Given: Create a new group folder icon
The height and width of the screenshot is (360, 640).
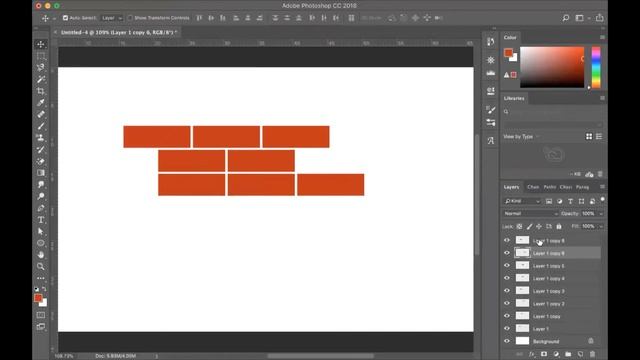Looking at the screenshot, I should (x=568, y=354).
